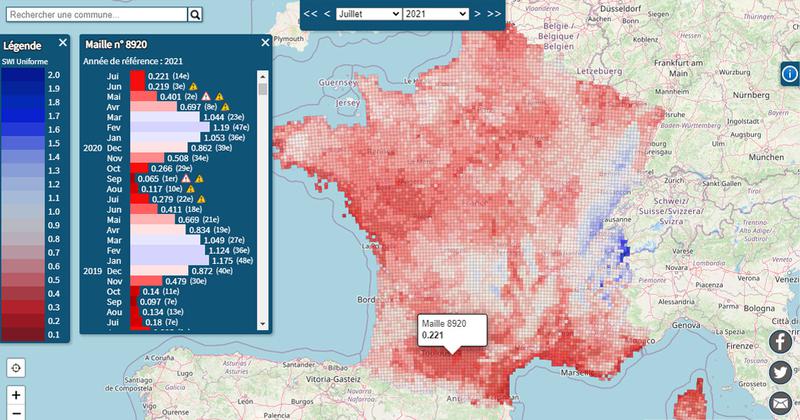Share the map by email icon
Viewport: 800px width, 420px height.
(780, 402)
